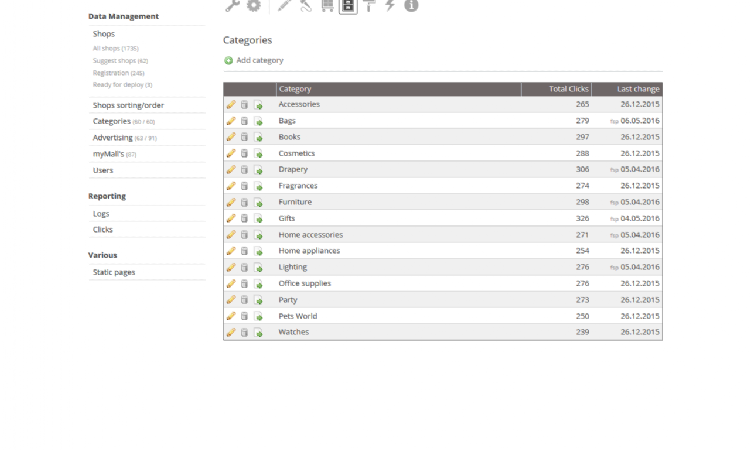Edit the Accessories category with pencil icon
This screenshot has height=450, width=750.
click(231, 104)
